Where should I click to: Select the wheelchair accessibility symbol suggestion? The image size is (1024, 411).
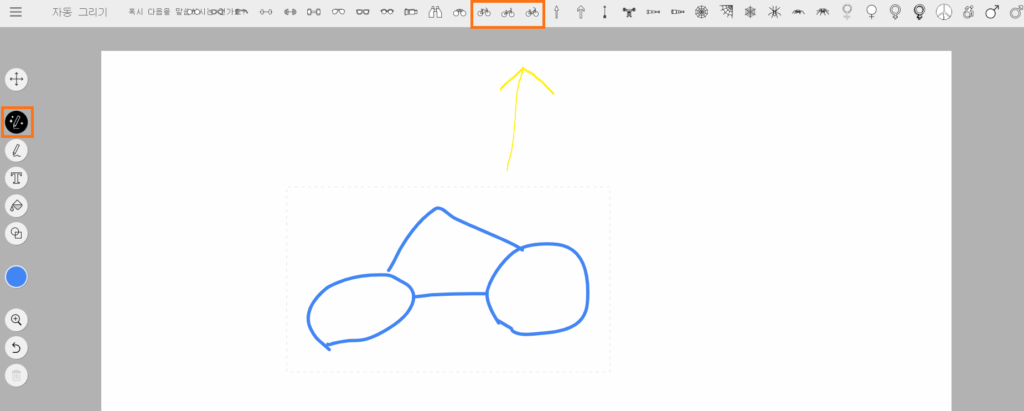[968, 12]
